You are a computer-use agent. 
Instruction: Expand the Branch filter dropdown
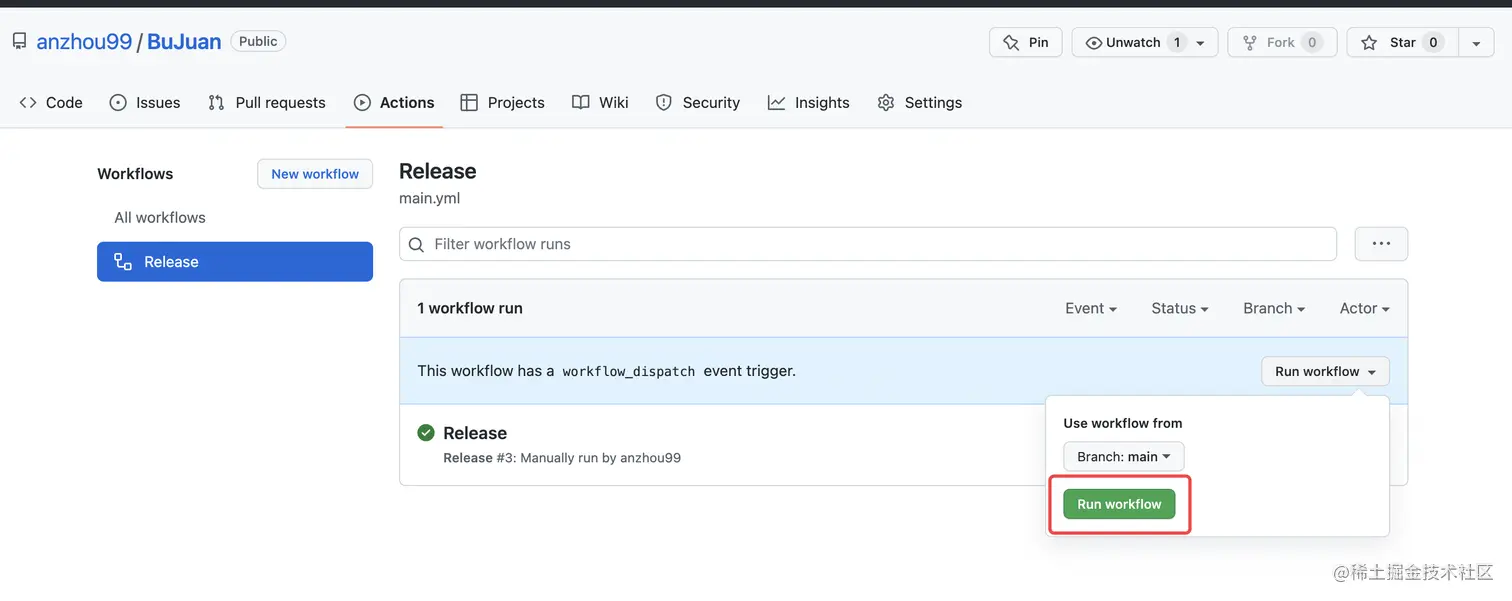(x=1274, y=308)
